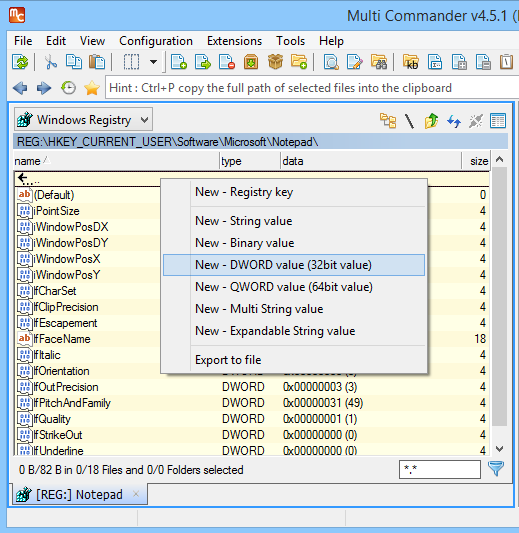519x533 pixels.
Task: Select the [REG:] Notepad tab
Action: (x=79, y=495)
